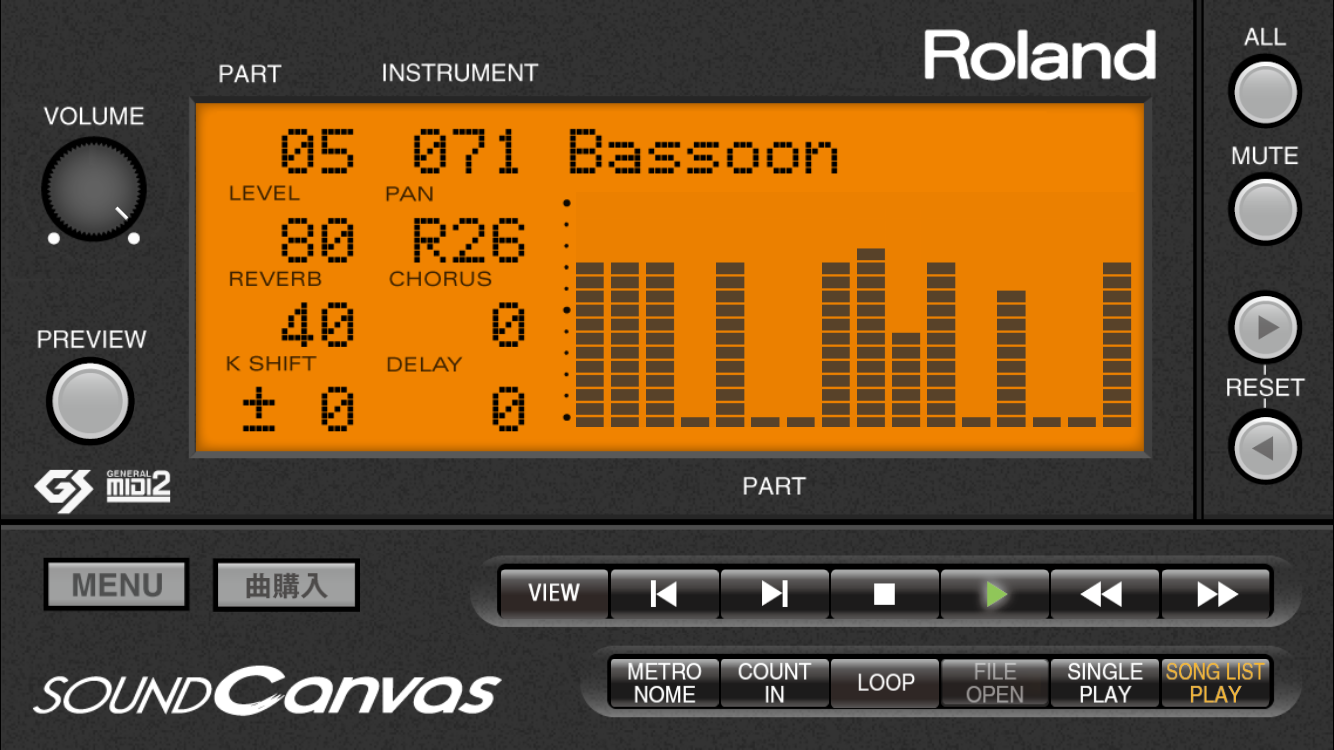Switch to SINGLE PLAY mode
This screenshot has height=750, width=1334.
pyautogui.click(x=1105, y=683)
